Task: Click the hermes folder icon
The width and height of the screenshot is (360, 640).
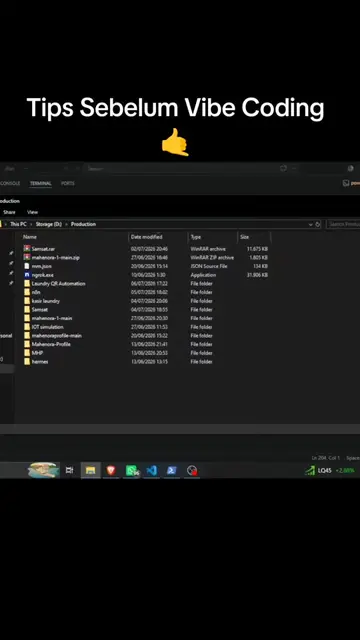Action: [27, 361]
